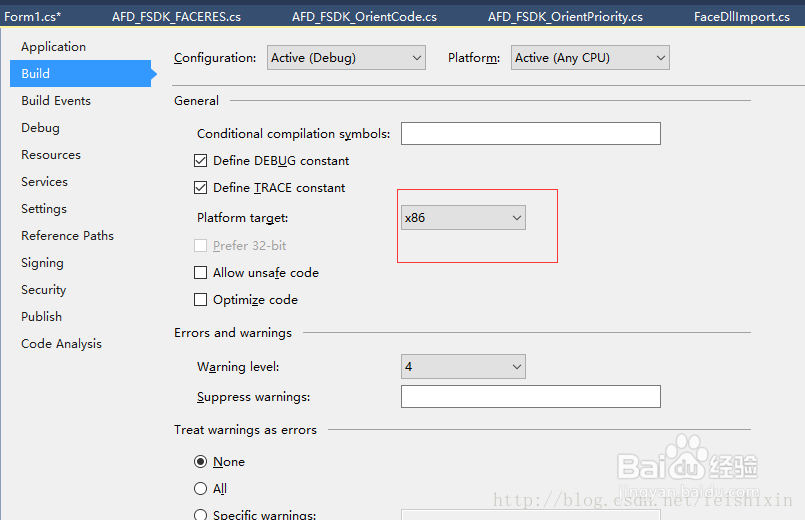Expand the Configuration dropdown
This screenshot has height=520, width=805.
click(x=346, y=57)
